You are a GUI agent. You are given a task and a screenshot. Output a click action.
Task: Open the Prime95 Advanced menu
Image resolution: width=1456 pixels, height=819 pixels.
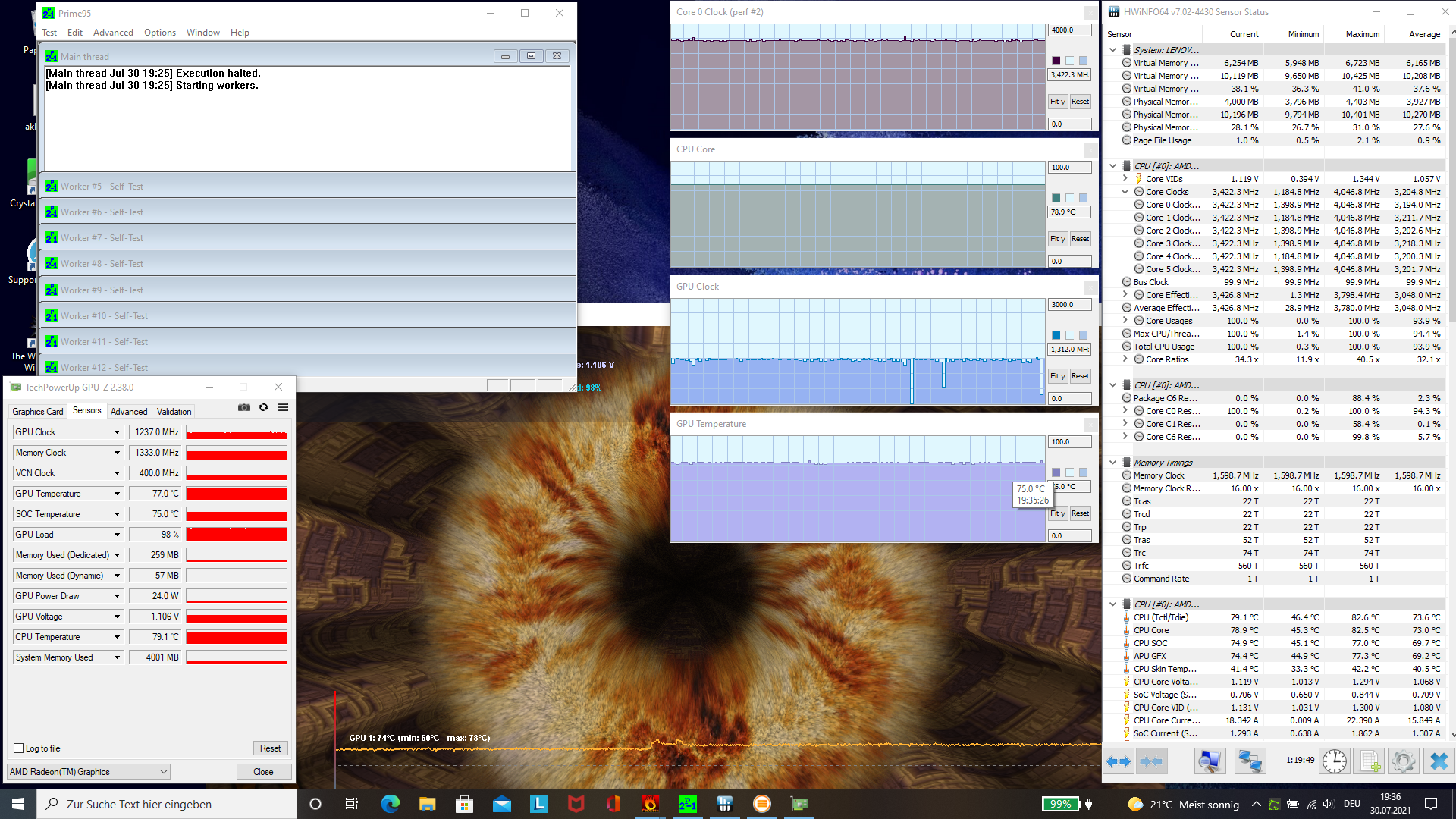(113, 33)
